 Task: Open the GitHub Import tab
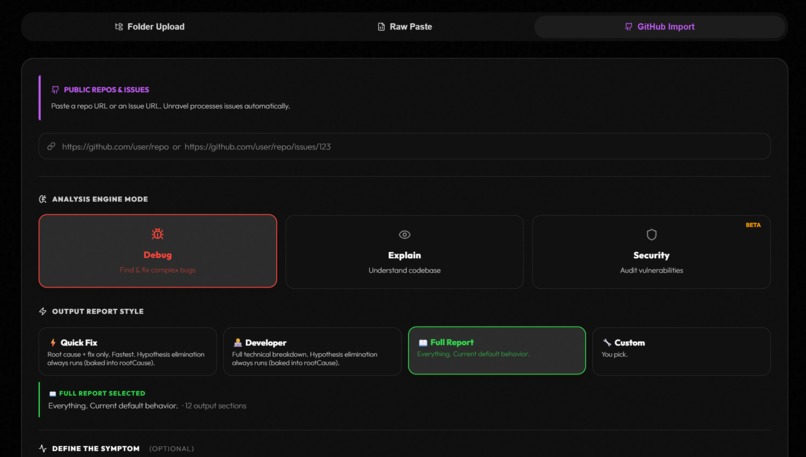(x=660, y=27)
